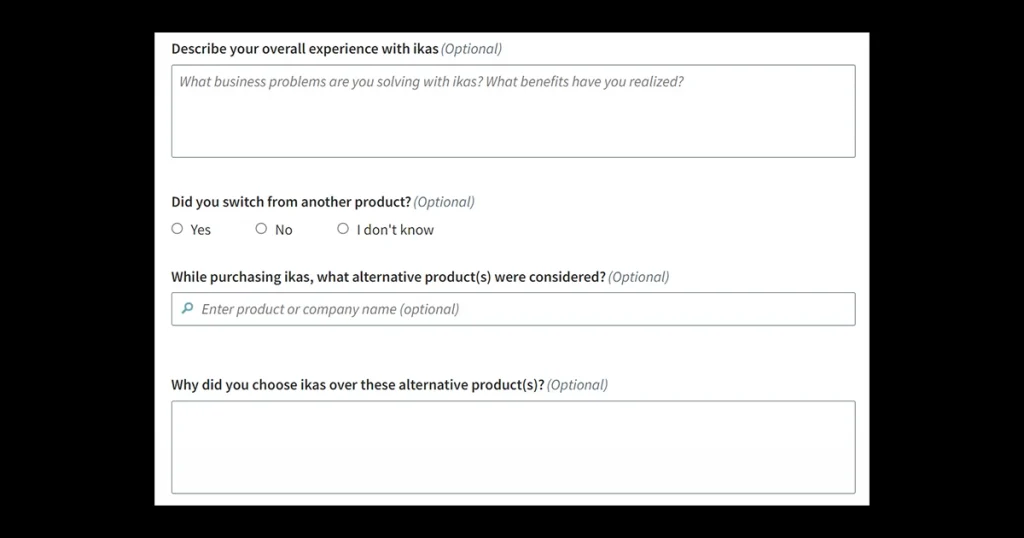Click the 'While purchasing ikas' question label
Screen dimensions: 1024x538
tap(389, 277)
